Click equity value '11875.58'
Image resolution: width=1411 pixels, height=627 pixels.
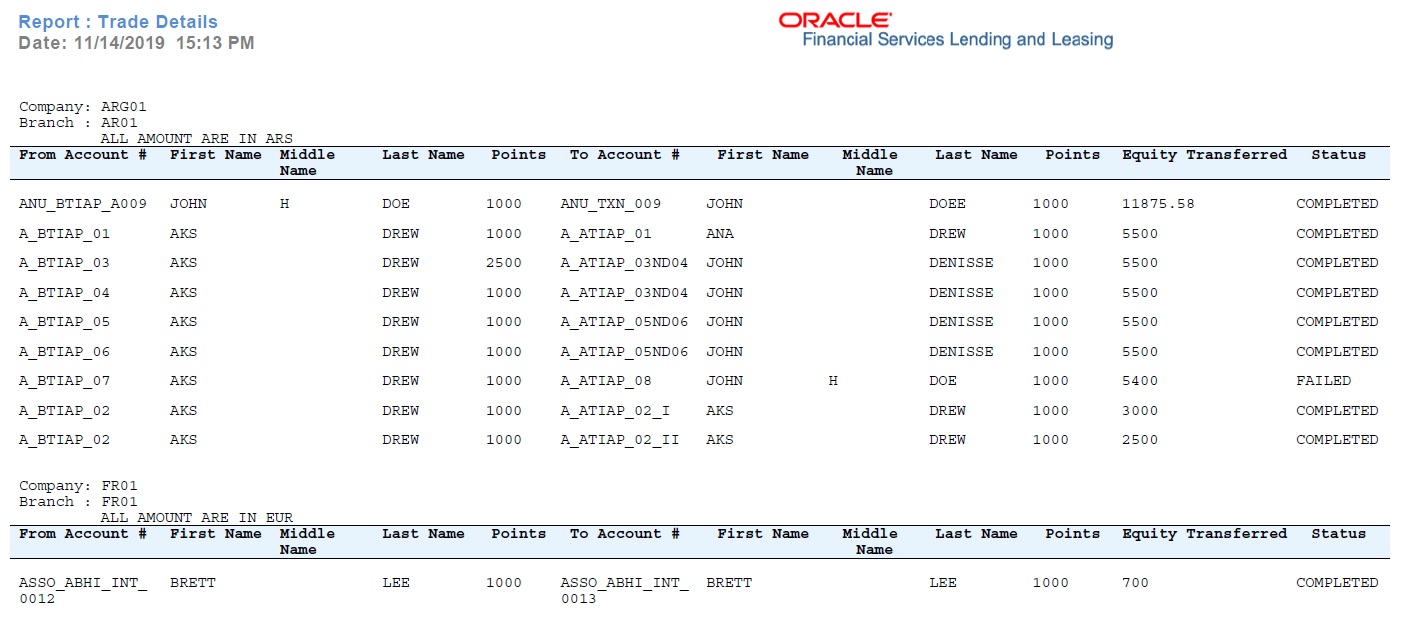pyautogui.click(x=1158, y=204)
